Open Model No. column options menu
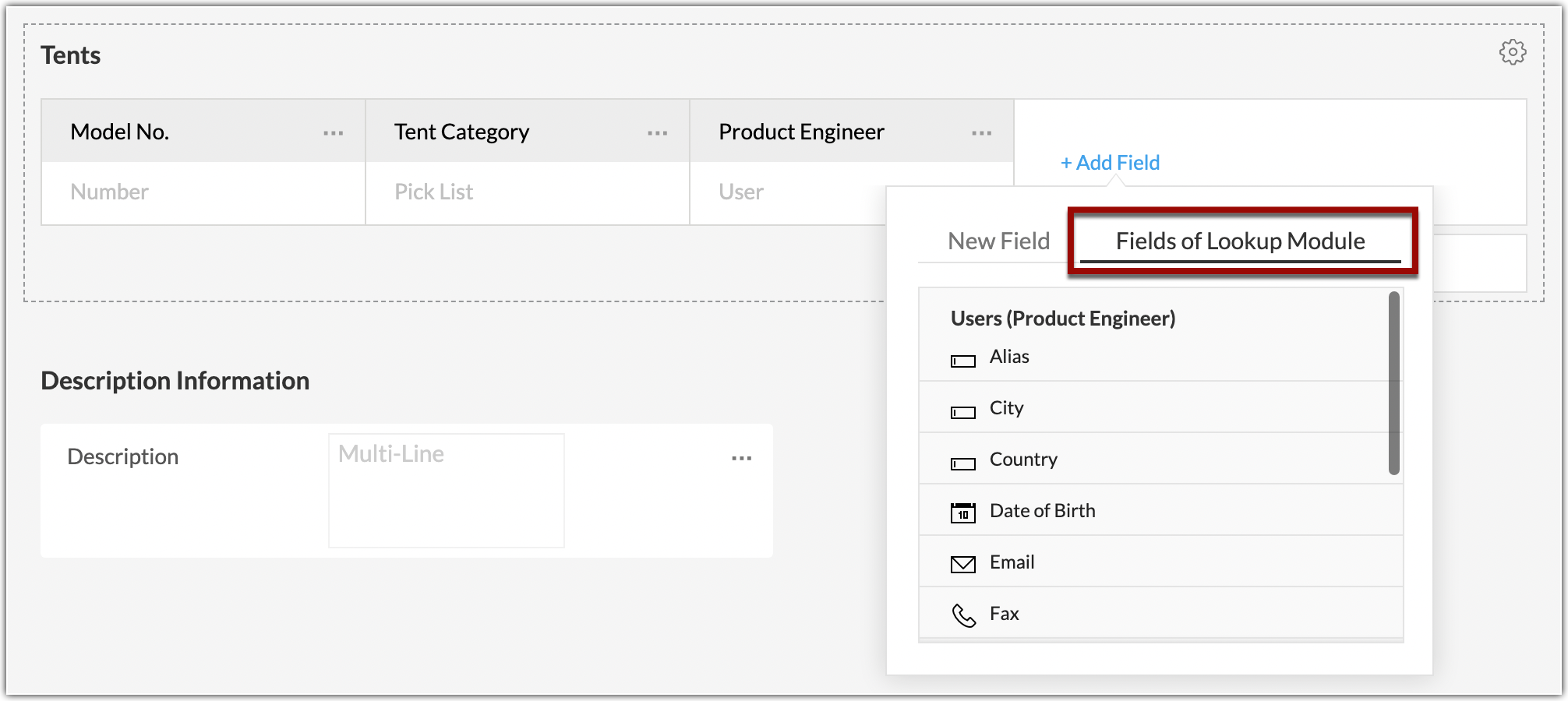This screenshot has width=1568, height=701. tap(333, 133)
